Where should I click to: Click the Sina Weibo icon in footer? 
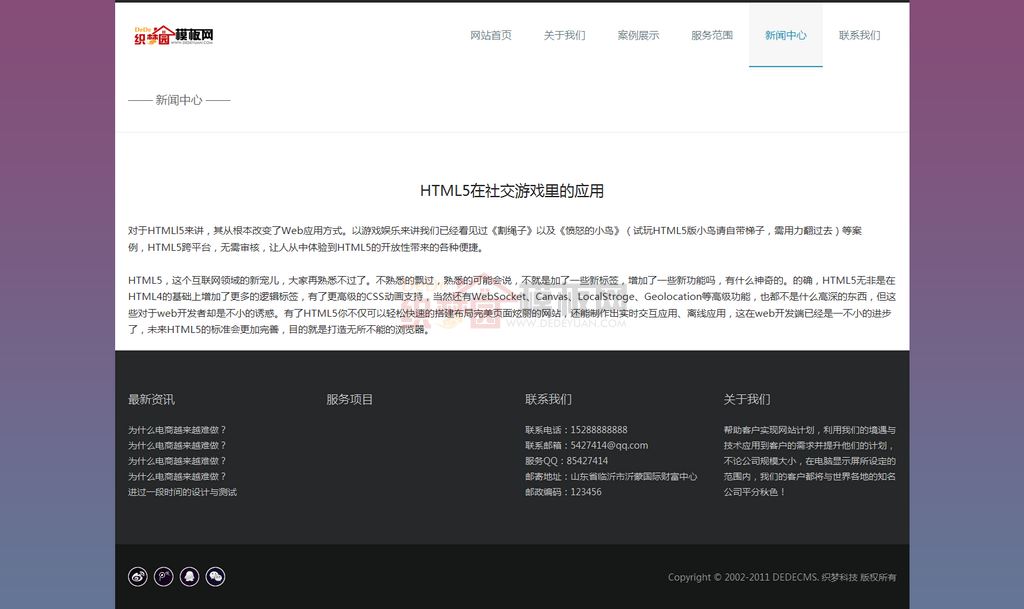pos(137,576)
